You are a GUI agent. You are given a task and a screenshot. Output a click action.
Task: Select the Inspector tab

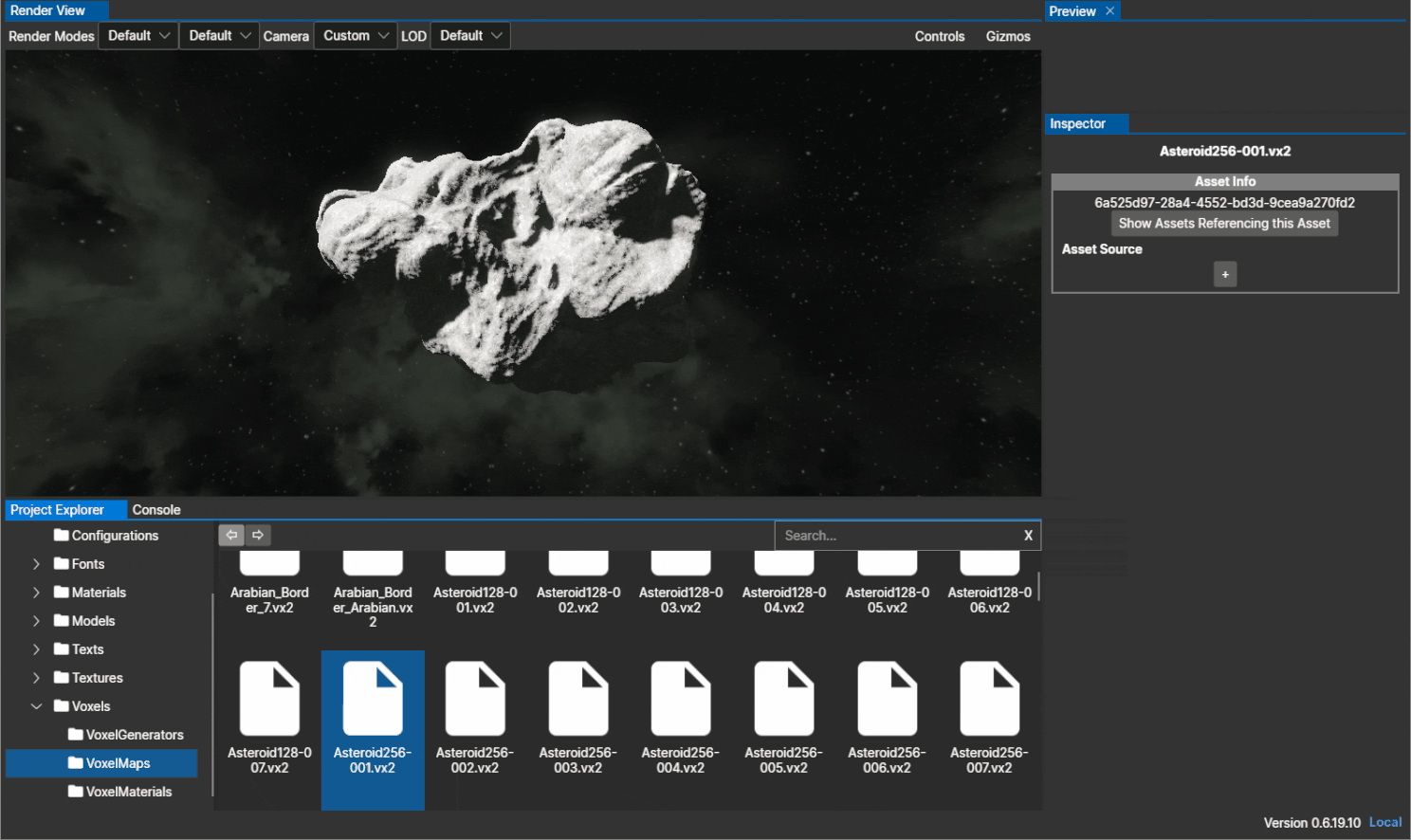click(x=1087, y=123)
